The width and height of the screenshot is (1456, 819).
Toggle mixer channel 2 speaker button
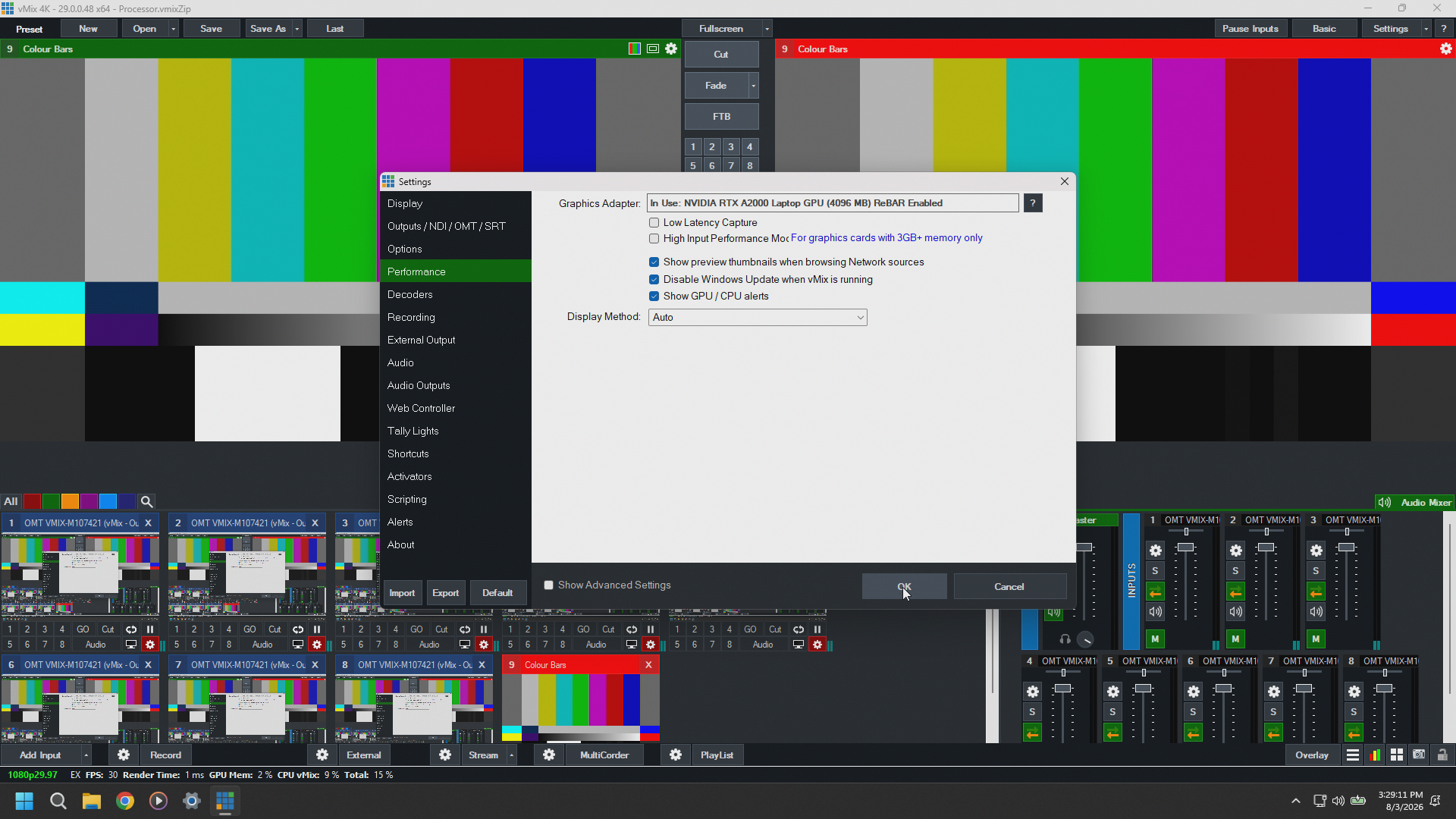(x=1236, y=611)
